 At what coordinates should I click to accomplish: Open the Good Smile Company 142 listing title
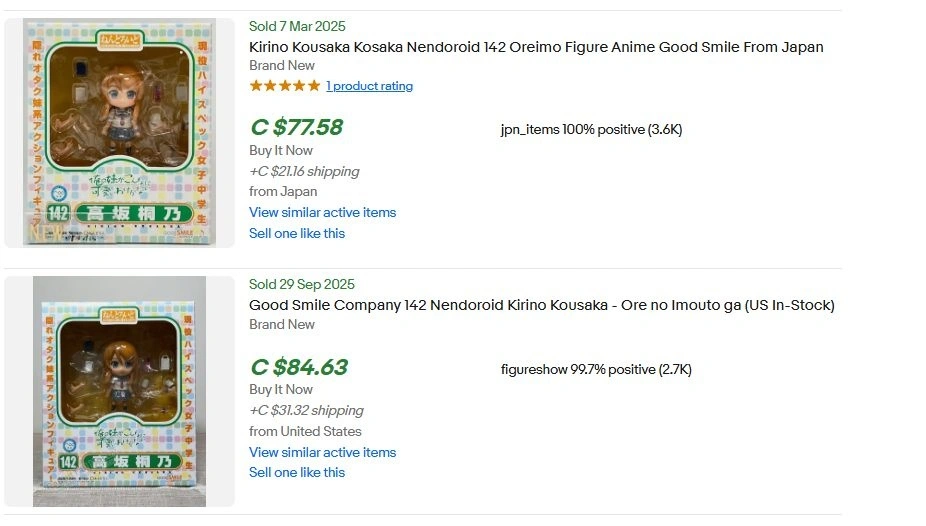541,305
